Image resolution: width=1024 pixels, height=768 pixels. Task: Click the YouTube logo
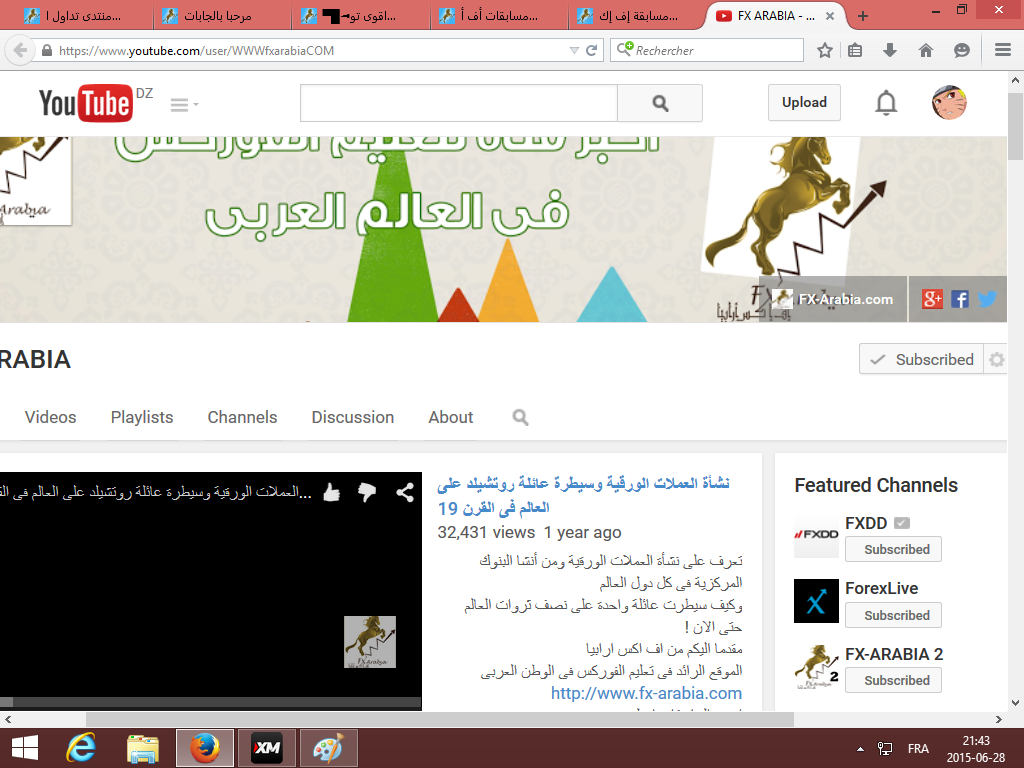[86, 103]
